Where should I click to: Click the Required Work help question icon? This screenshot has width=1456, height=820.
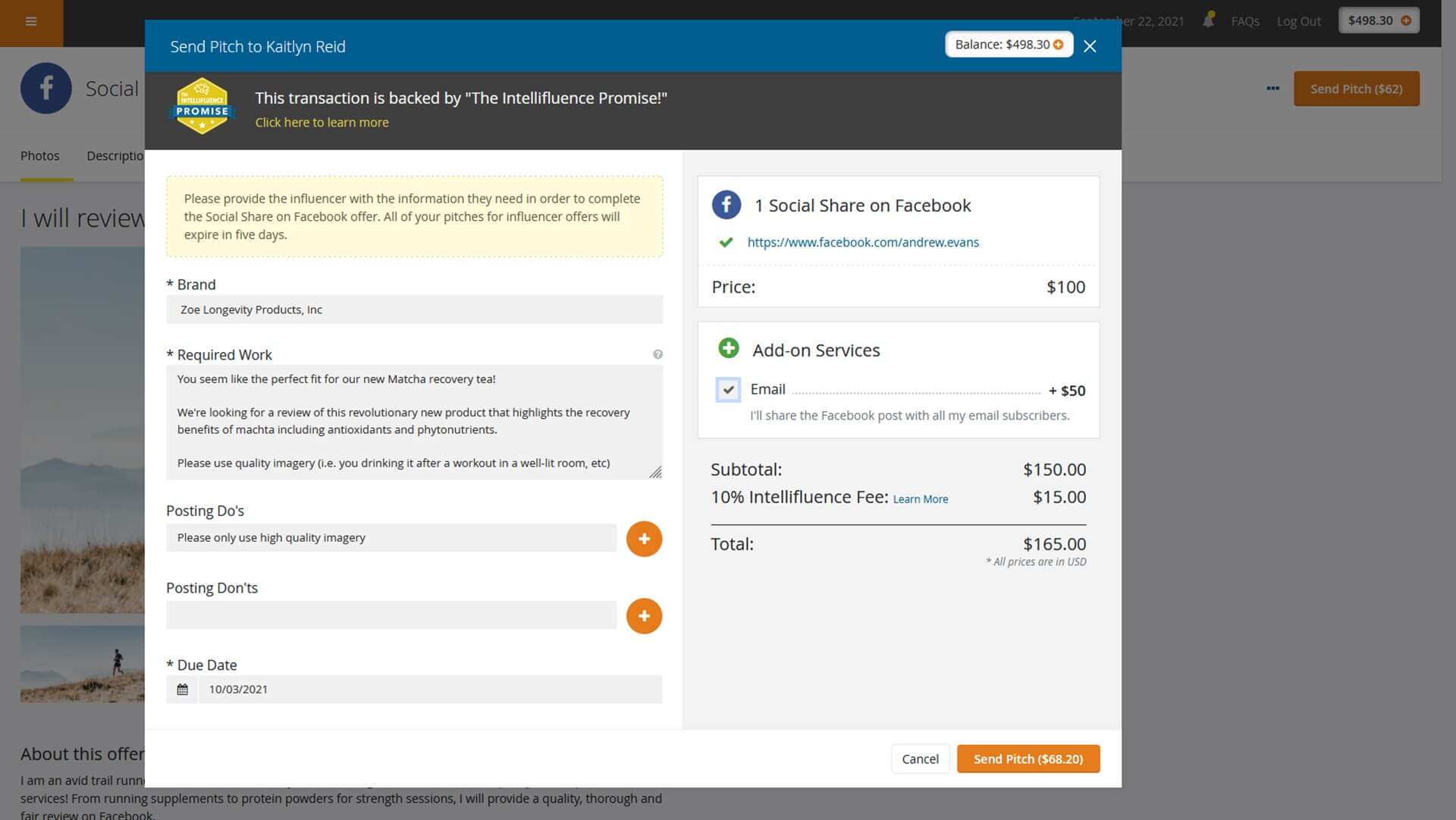tap(657, 354)
